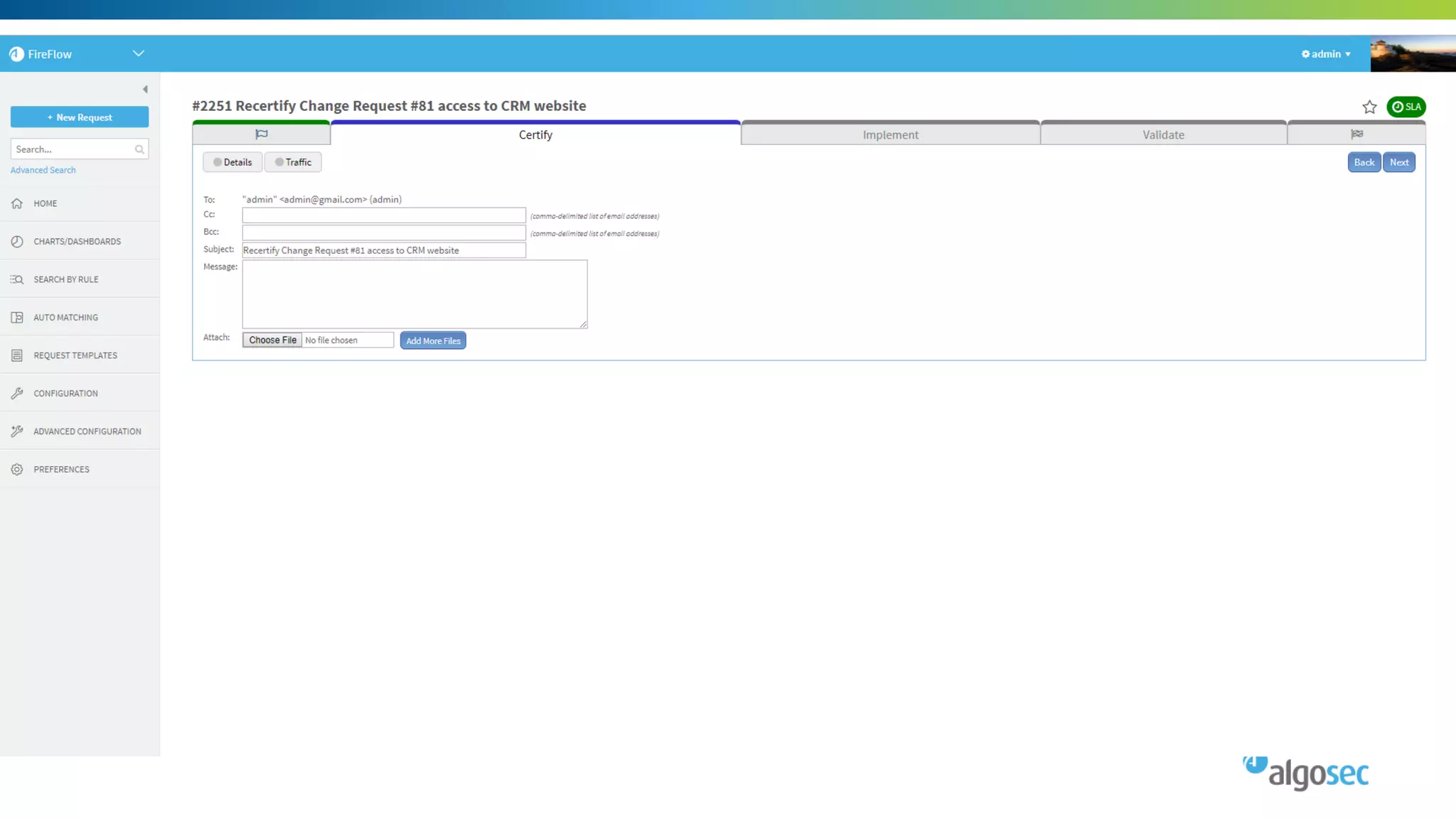Open Auto Matching page
1456x819 pixels.
(65, 318)
